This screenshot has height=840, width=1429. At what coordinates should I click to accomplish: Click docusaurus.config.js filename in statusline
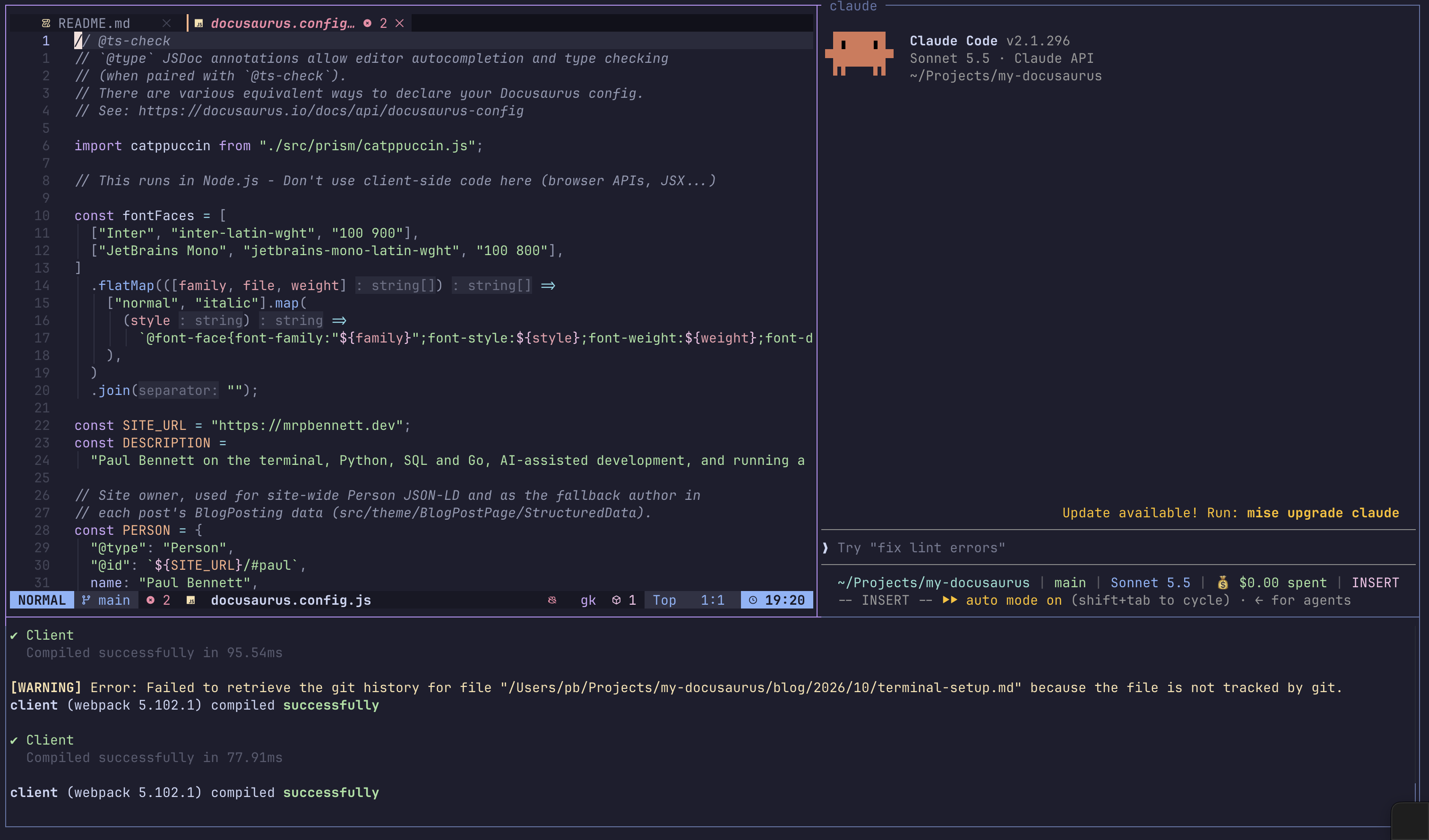click(x=291, y=600)
